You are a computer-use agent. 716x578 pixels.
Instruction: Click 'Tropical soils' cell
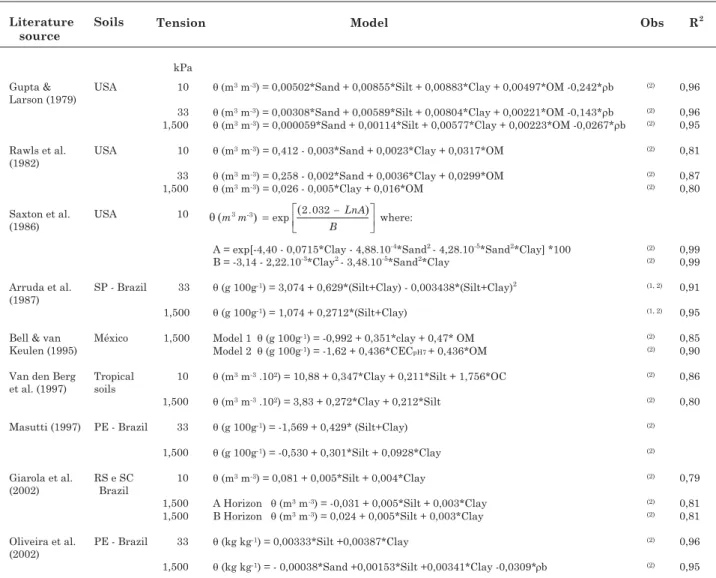[x=114, y=383]
